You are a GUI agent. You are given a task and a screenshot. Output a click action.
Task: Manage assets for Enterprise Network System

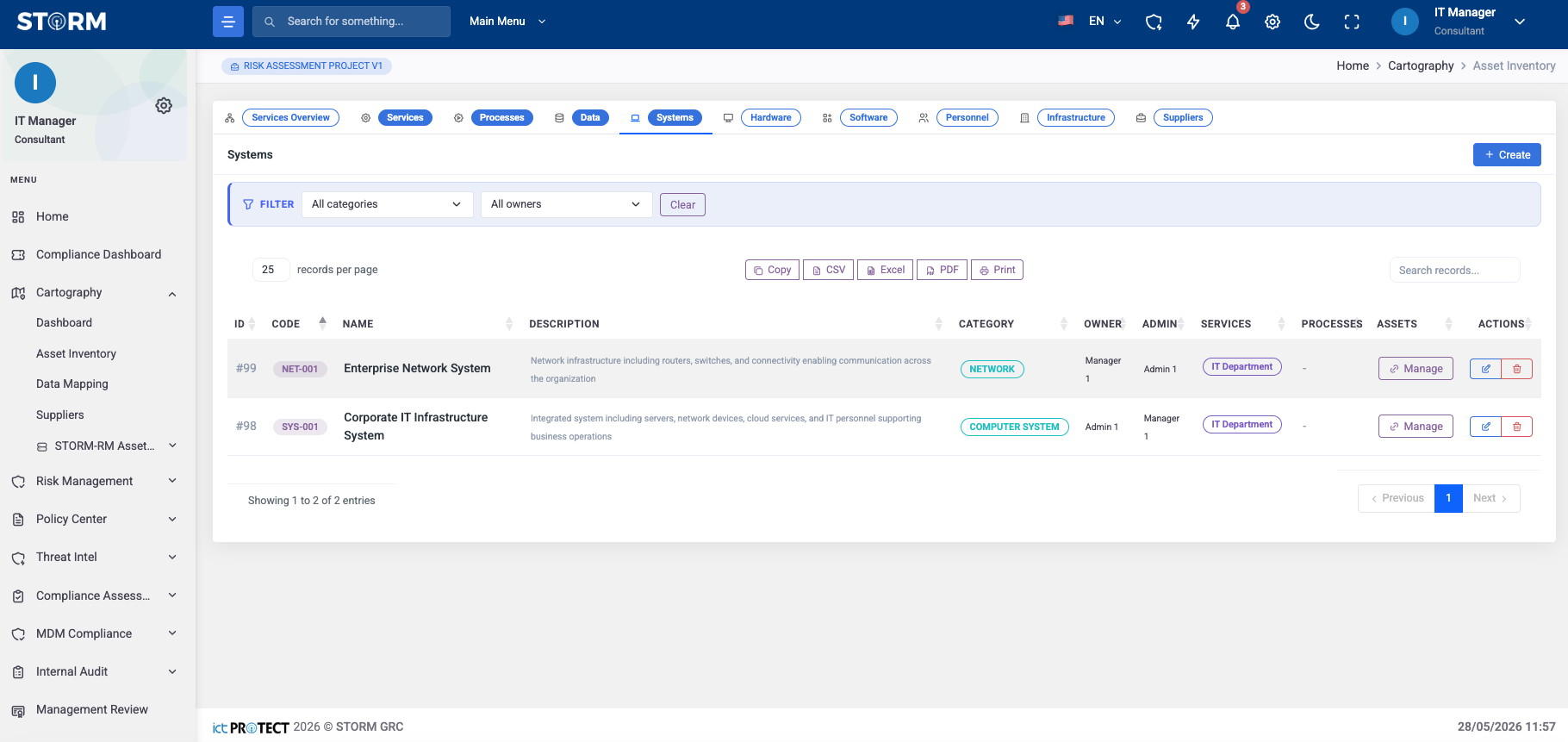(x=1416, y=369)
